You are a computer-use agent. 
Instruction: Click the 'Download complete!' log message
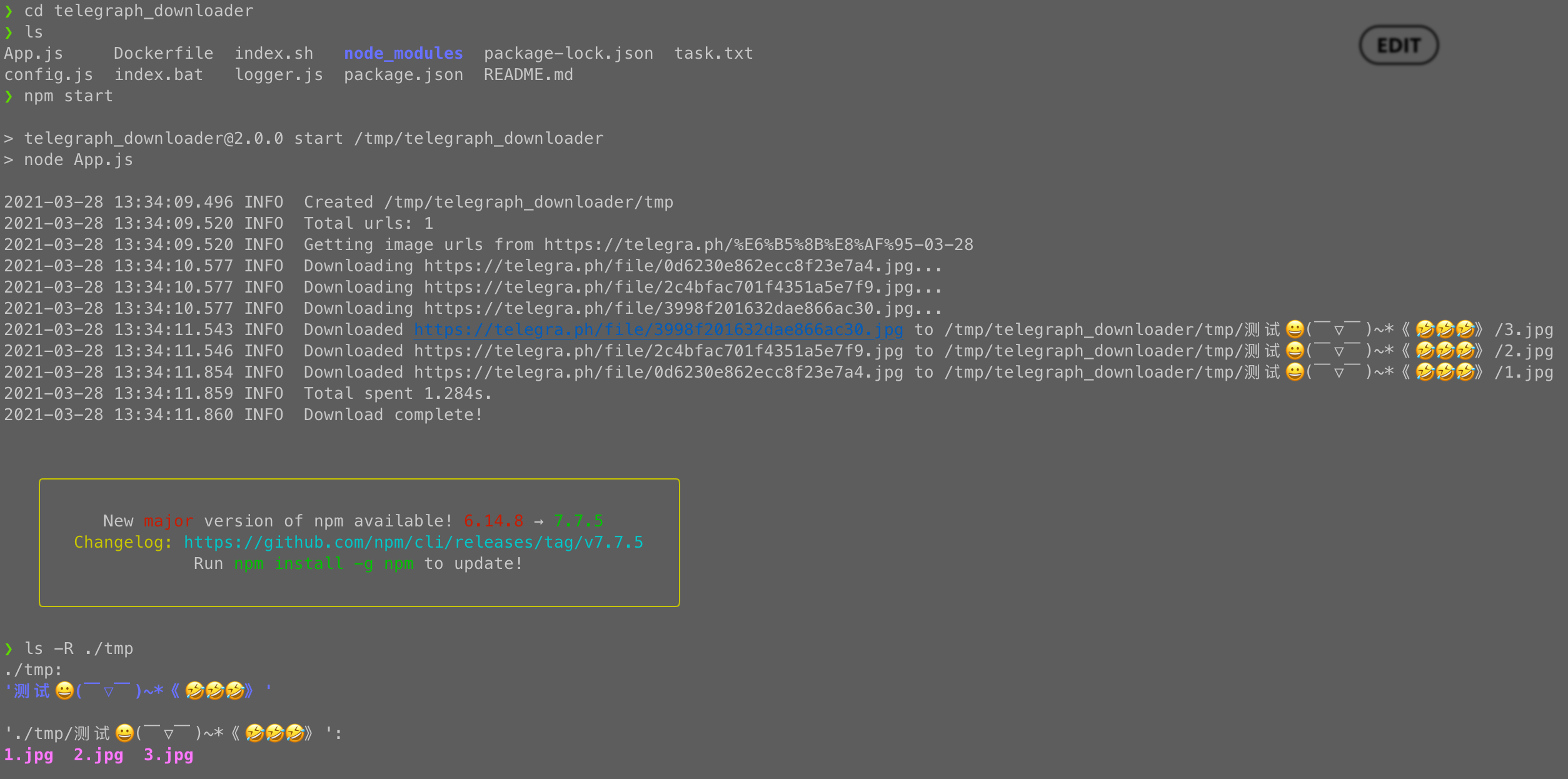[393, 415]
